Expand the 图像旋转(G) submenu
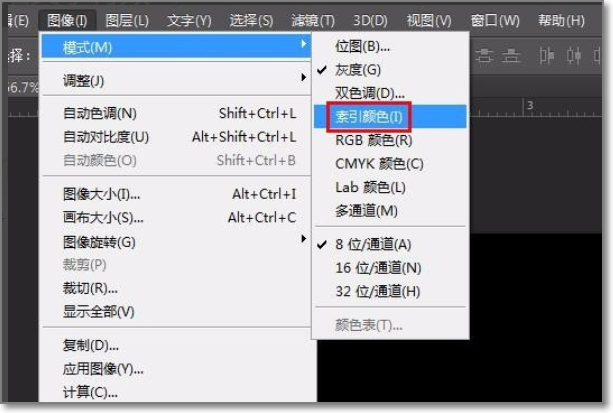 coord(176,242)
